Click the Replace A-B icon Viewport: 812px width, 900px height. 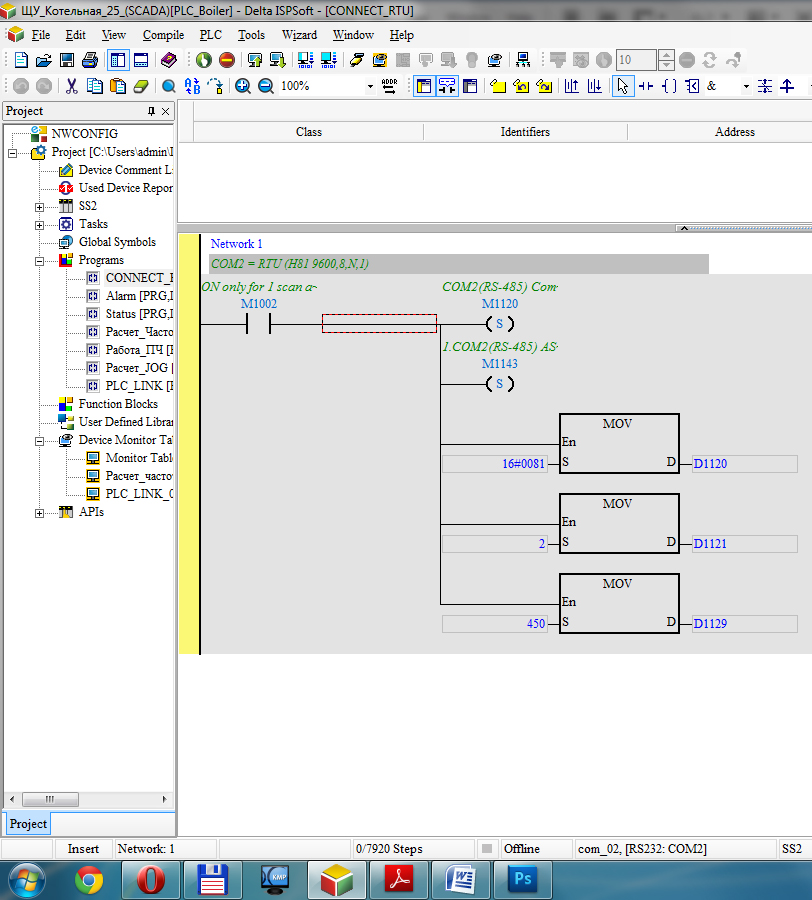pyautogui.click(x=192, y=86)
